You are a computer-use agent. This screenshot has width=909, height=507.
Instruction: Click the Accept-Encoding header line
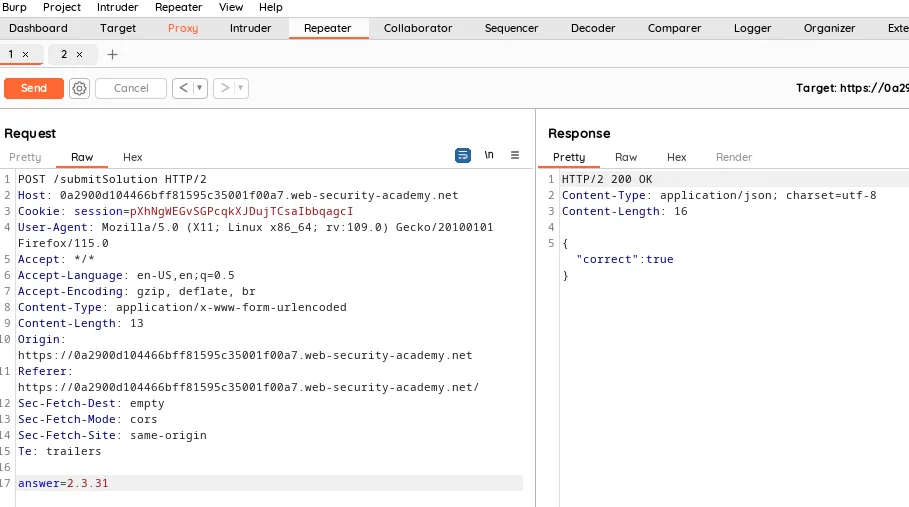(136, 291)
